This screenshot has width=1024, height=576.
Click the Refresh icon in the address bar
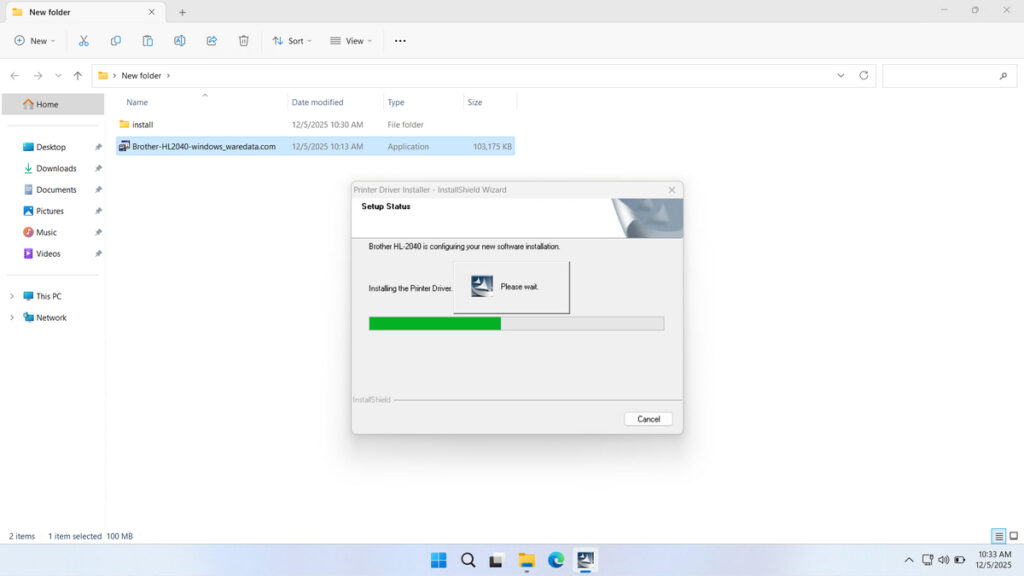coord(862,75)
